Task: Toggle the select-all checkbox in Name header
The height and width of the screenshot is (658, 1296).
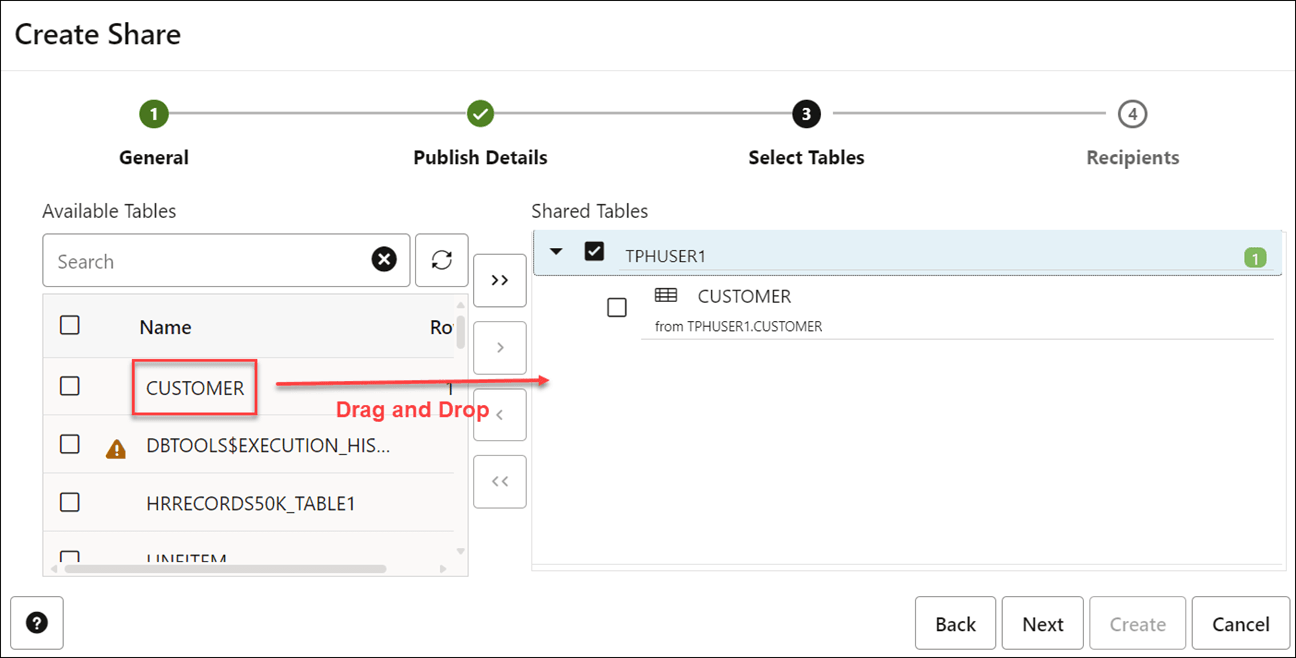Action: click(x=70, y=325)
